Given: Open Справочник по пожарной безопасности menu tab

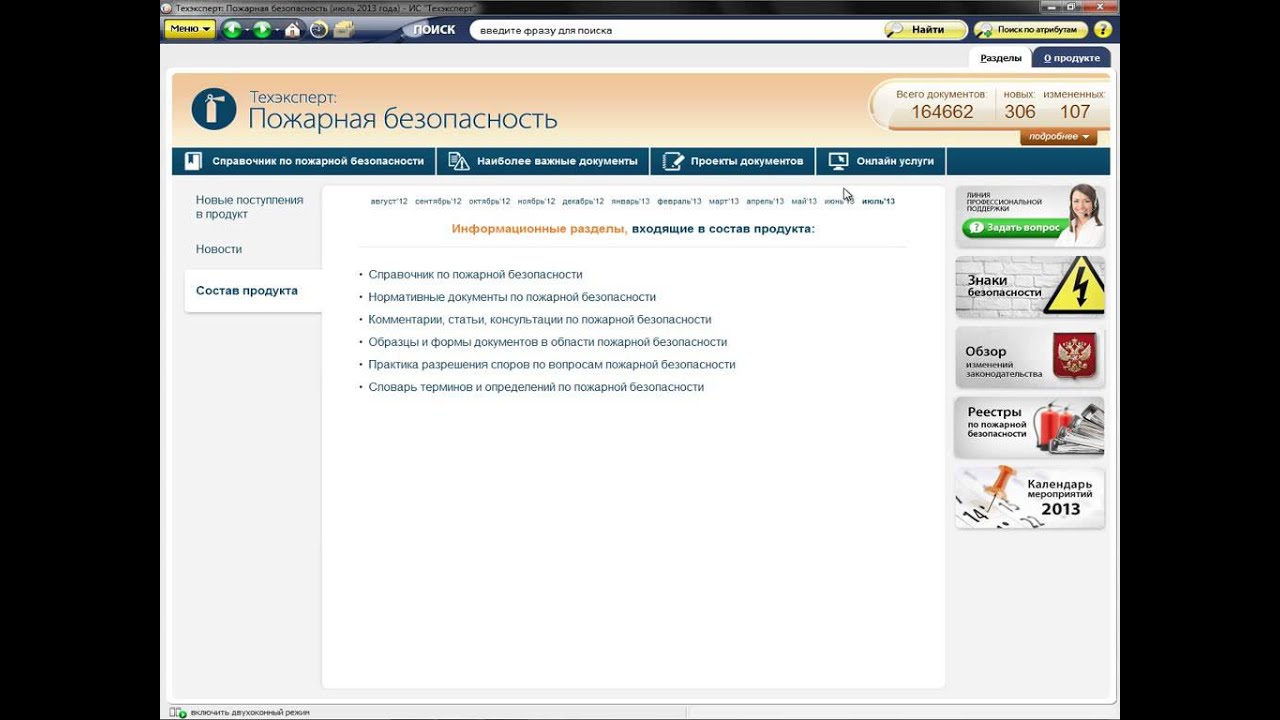Looking at the screenshot, I should [x=304, y=161].
